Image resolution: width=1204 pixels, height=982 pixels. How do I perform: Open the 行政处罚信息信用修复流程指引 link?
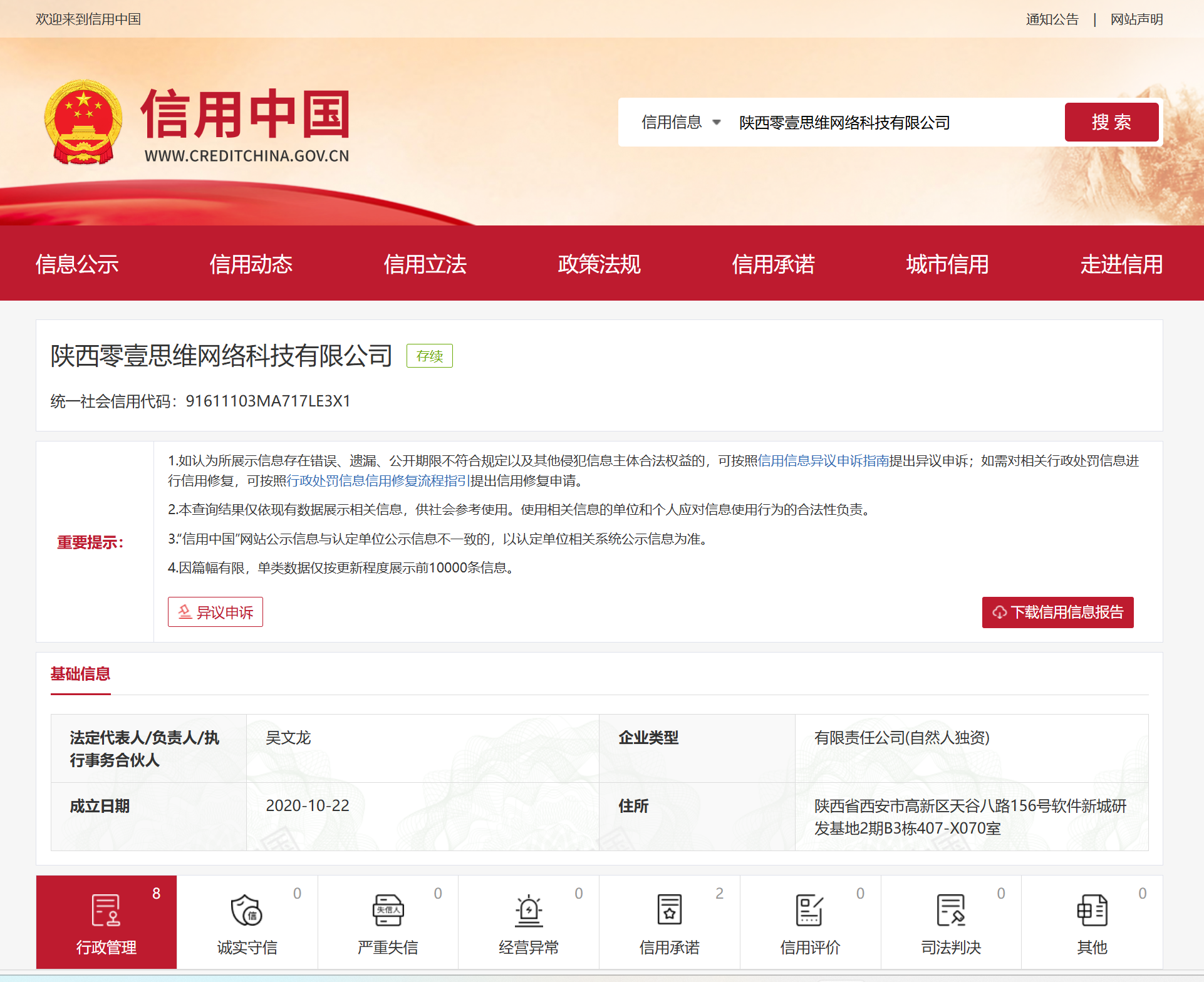(378, 481)
